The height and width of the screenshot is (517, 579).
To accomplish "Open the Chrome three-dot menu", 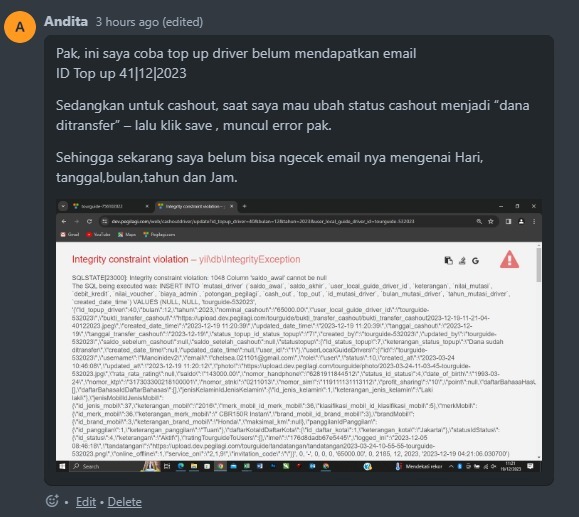I will pyautogui.click(x=534, y=221).
